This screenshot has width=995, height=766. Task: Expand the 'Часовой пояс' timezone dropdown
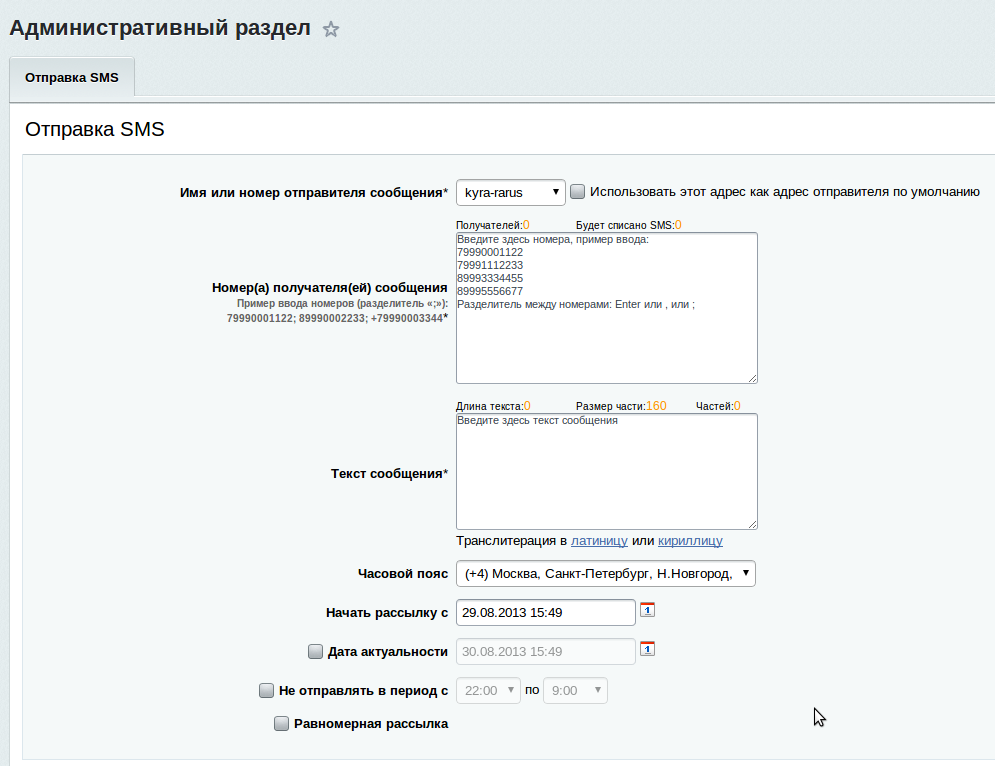(605, 574)
